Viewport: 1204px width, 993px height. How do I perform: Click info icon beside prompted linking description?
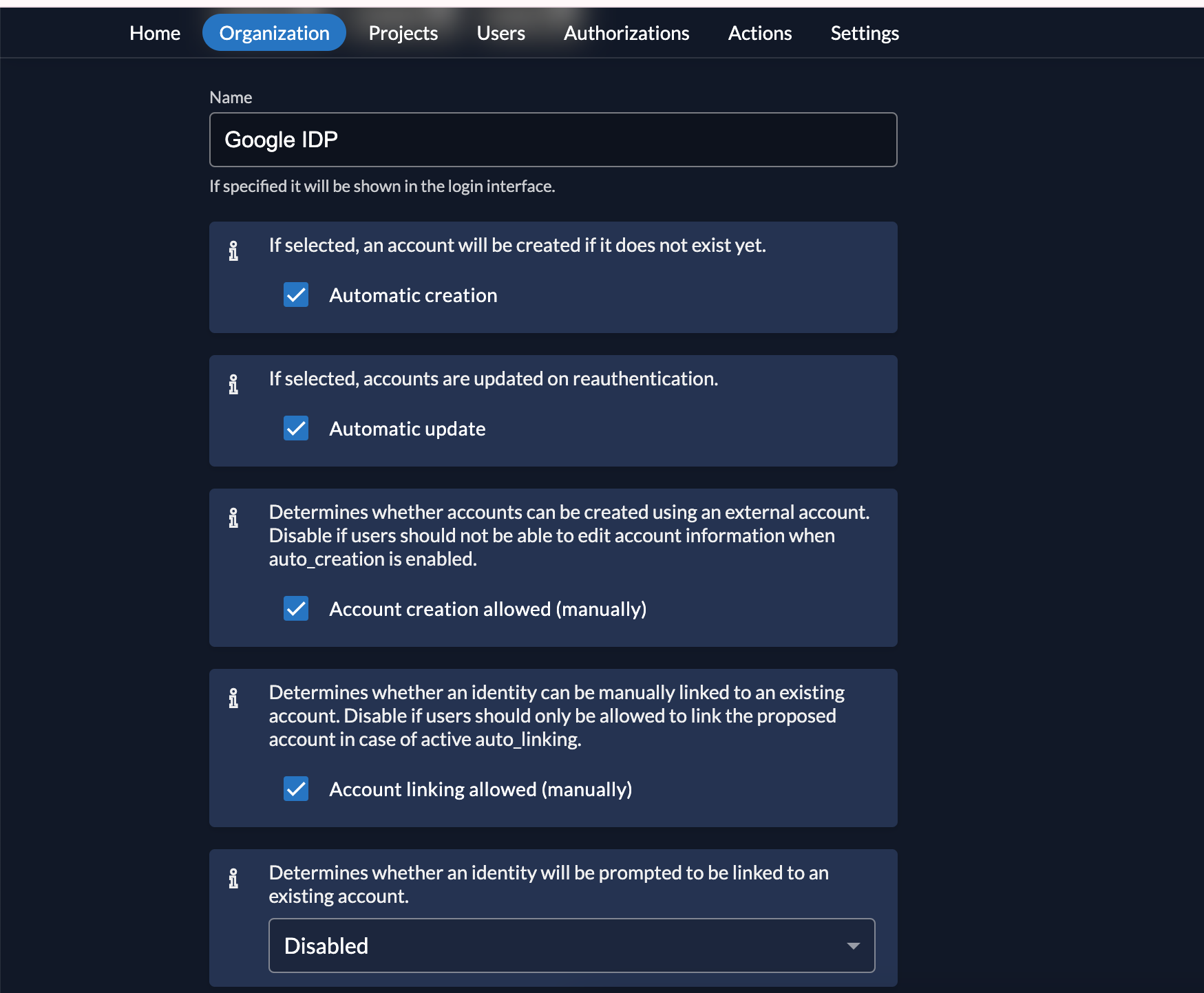(233, 878)
